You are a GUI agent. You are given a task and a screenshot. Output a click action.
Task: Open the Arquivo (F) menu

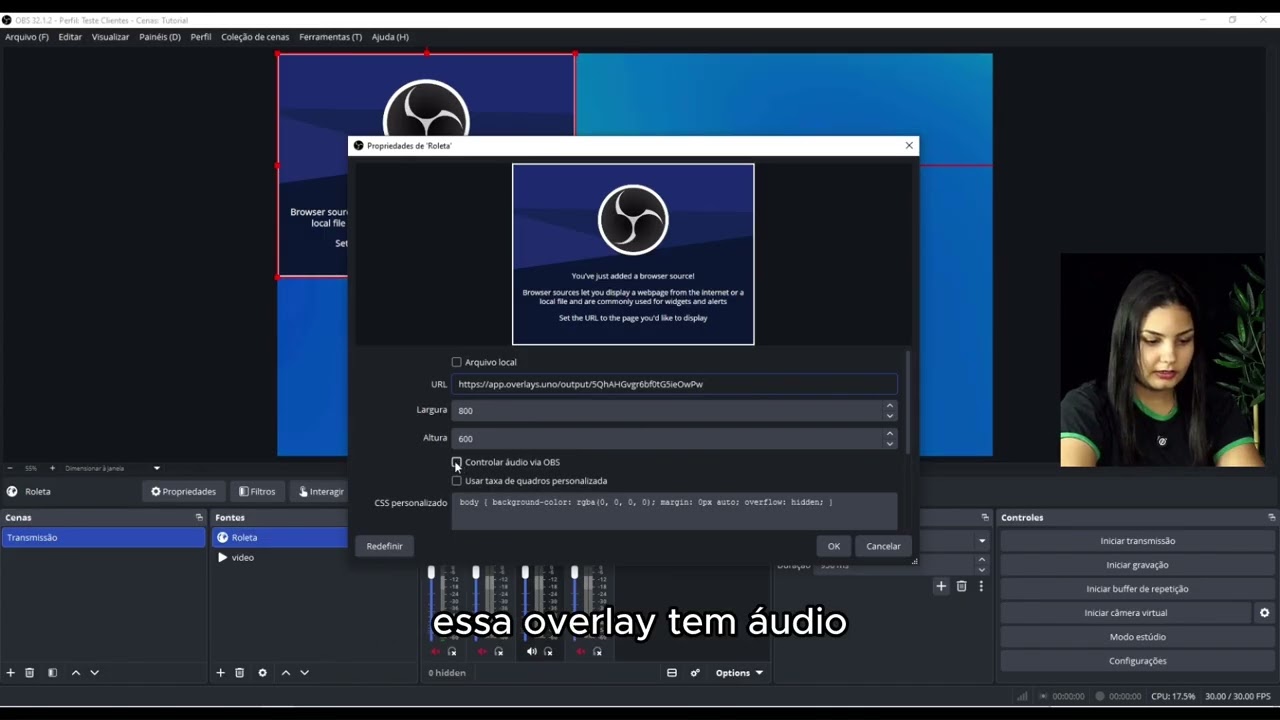click(x=27, y=37)
